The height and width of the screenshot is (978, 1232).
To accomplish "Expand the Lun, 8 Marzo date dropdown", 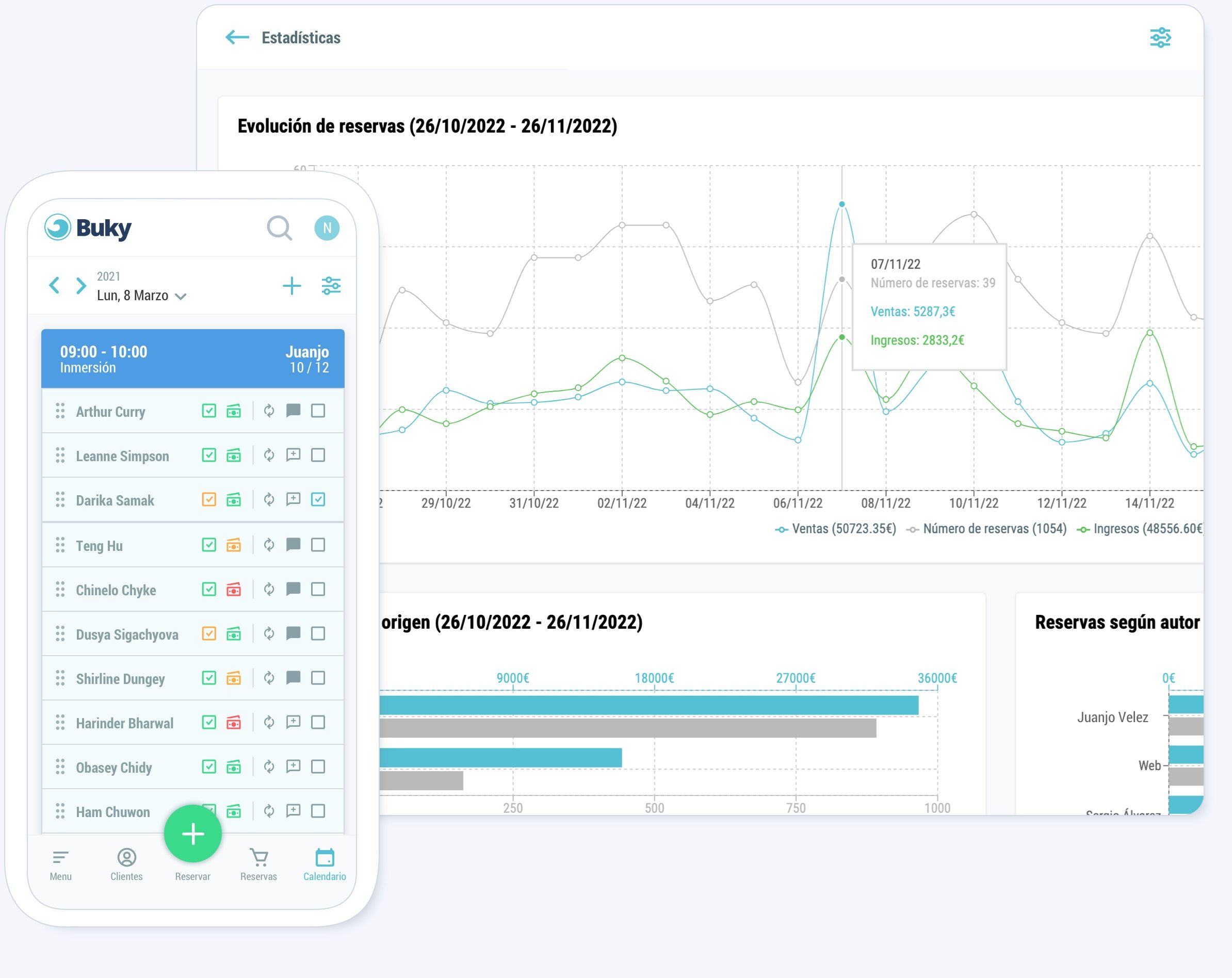I will tap(181, 296).
